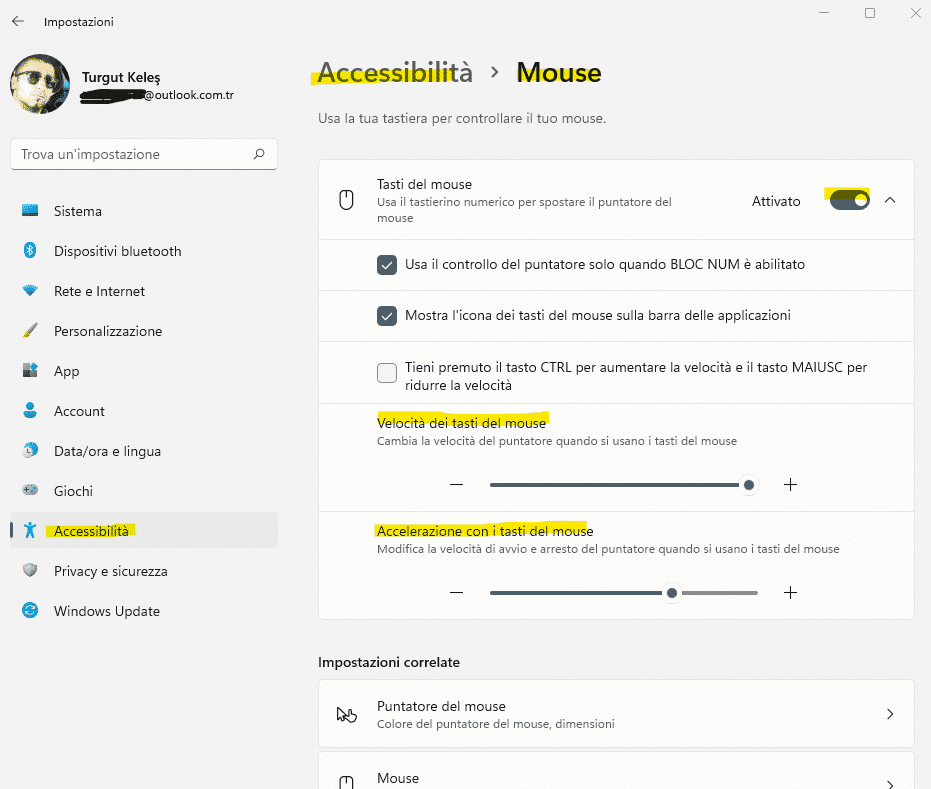Viewport: 931px width, 789px height.
Task: Click the Sistema monitor icon
Action: click(x=30, y=211)
